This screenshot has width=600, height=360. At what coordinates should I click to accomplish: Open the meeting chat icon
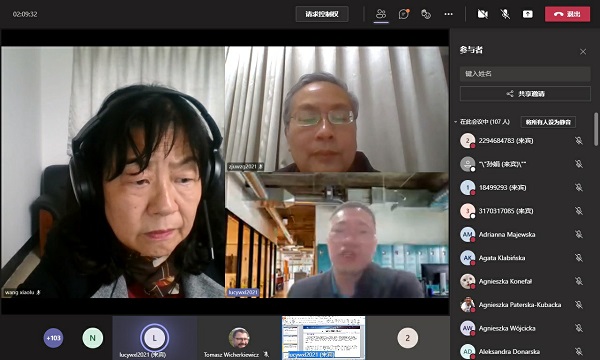pos(404,14)
